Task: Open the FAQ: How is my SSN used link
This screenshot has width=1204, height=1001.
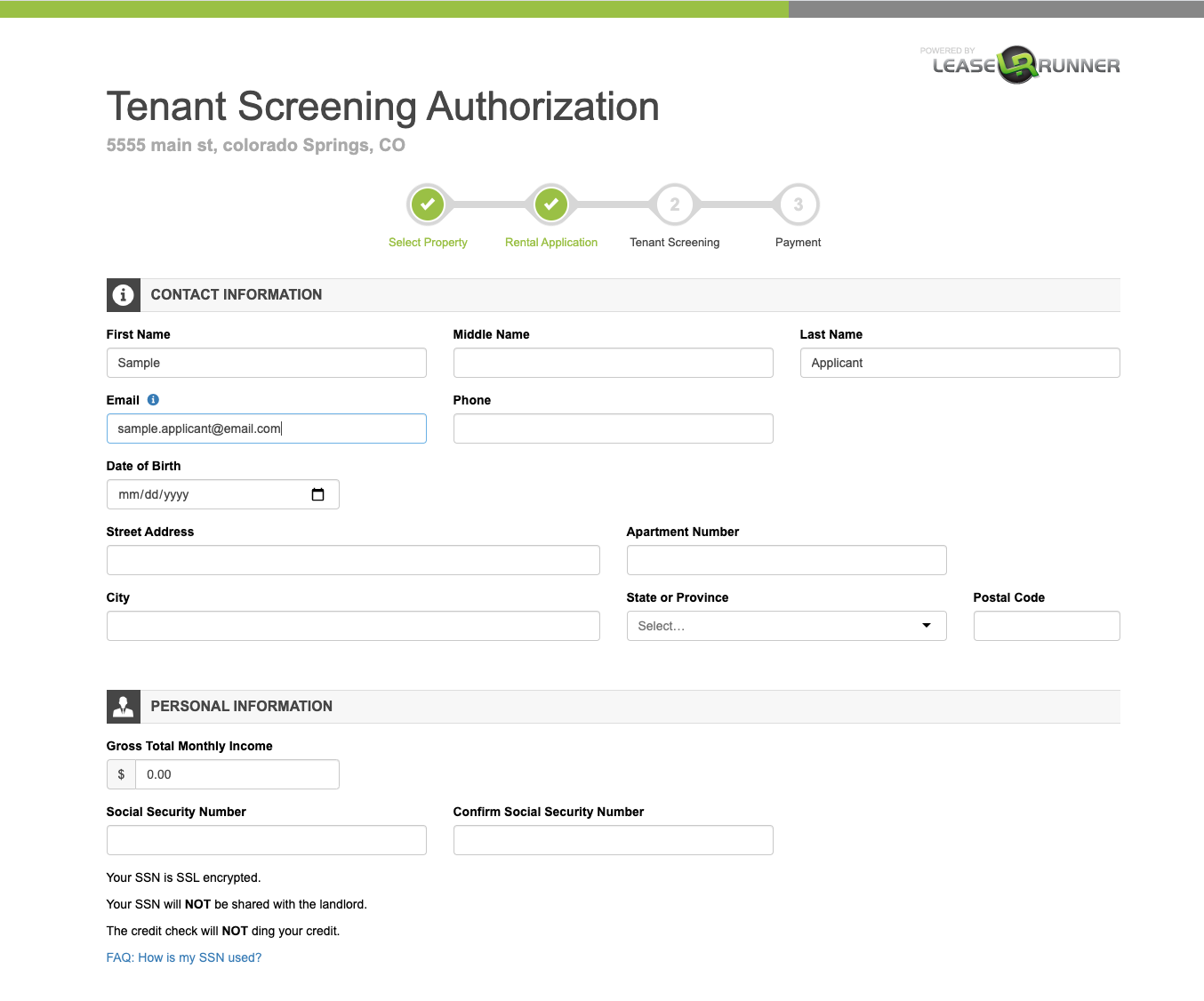Action: point(184,957)
